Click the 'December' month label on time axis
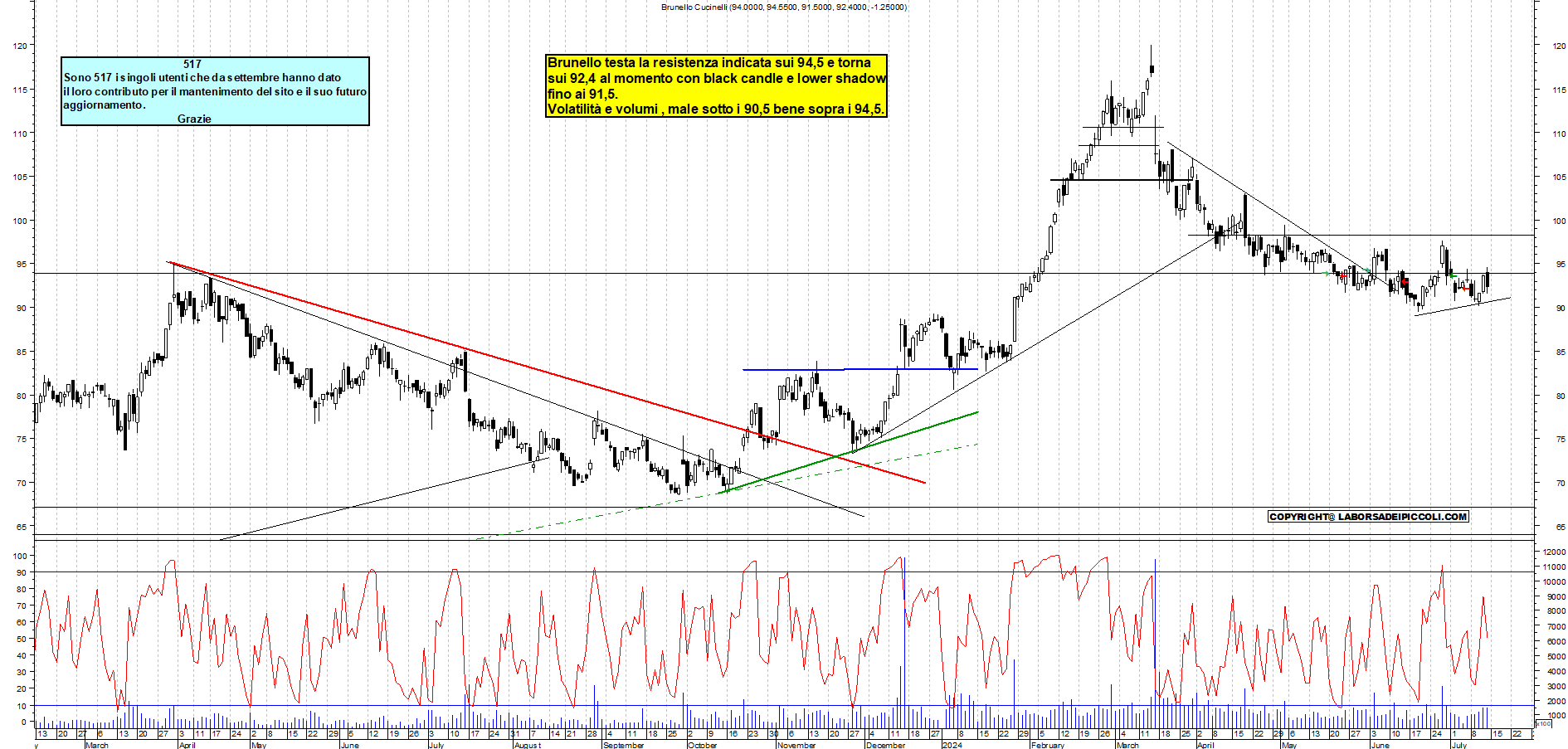 tap(885, 745)
